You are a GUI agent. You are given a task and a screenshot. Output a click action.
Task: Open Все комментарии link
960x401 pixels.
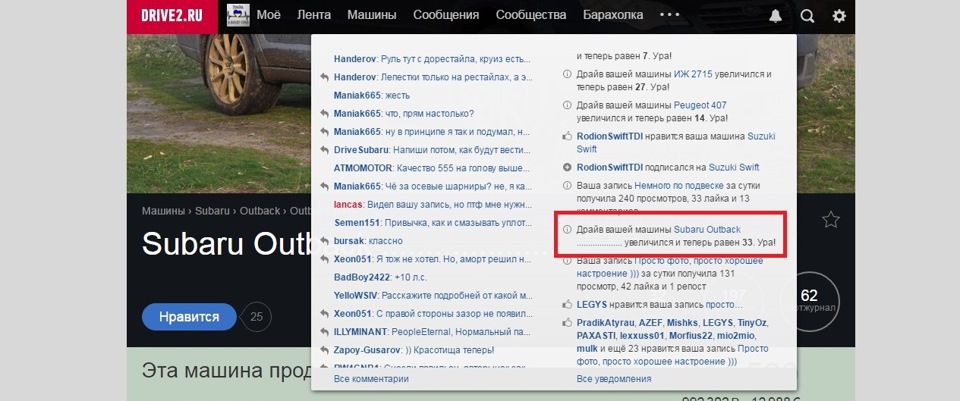(x=371, y=379)
